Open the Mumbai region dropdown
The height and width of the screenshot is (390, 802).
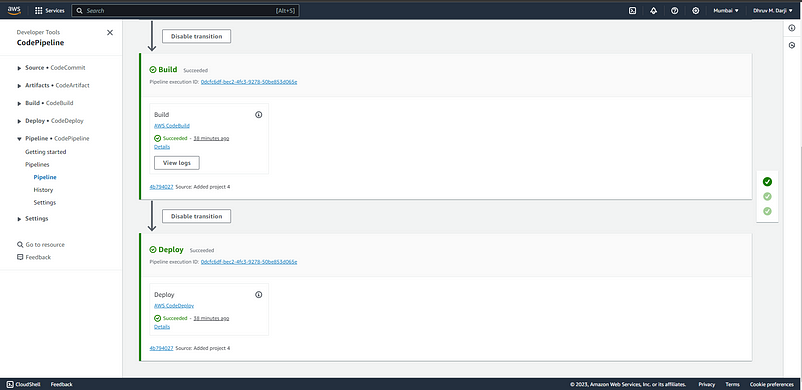click(726, 10)
